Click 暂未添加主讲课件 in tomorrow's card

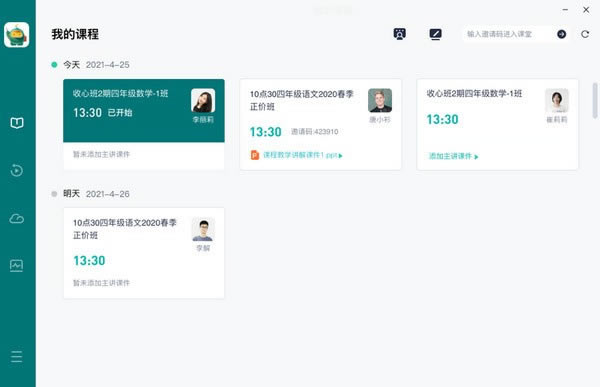tap(101, 283)
